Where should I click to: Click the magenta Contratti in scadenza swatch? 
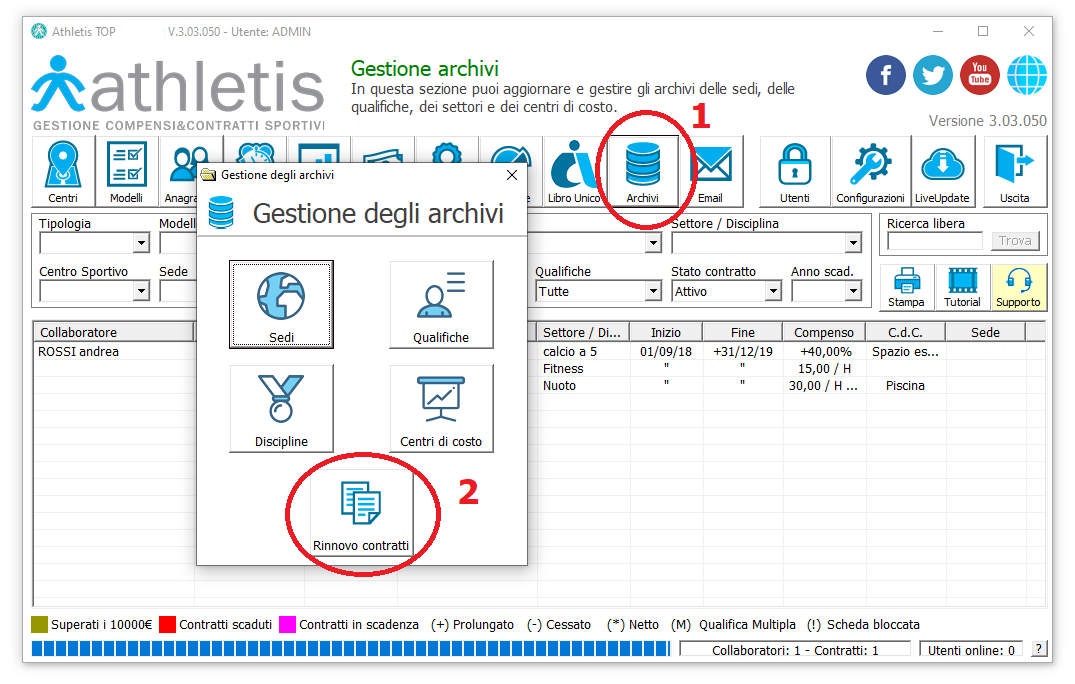point(287,624)
